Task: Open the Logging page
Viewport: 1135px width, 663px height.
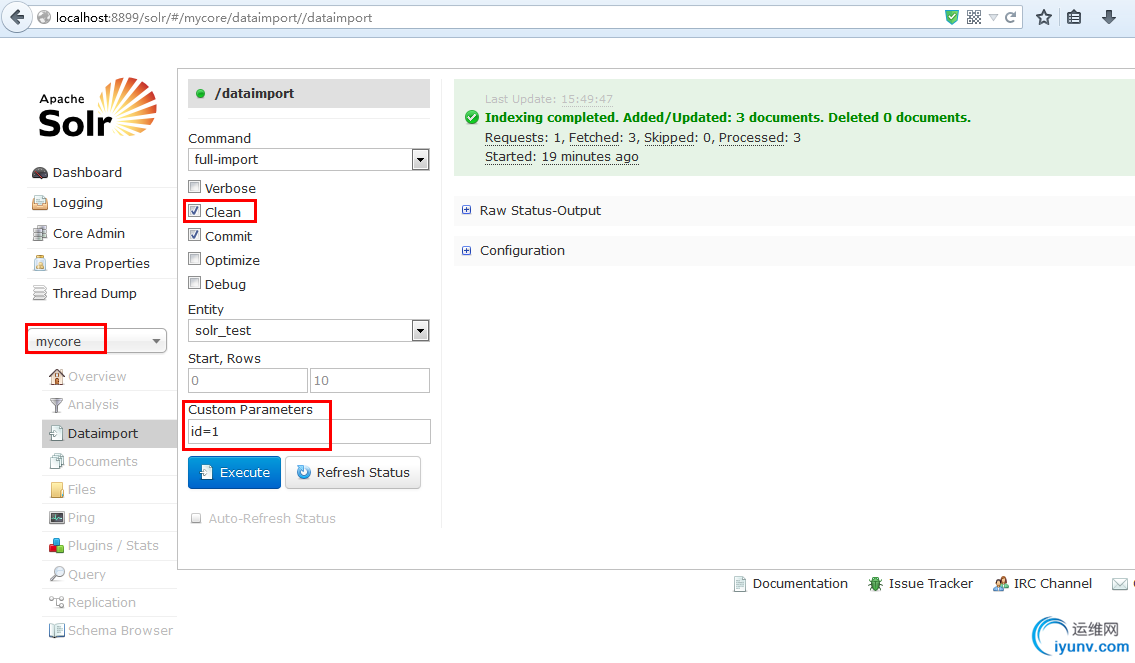Action: click(77, 203)
